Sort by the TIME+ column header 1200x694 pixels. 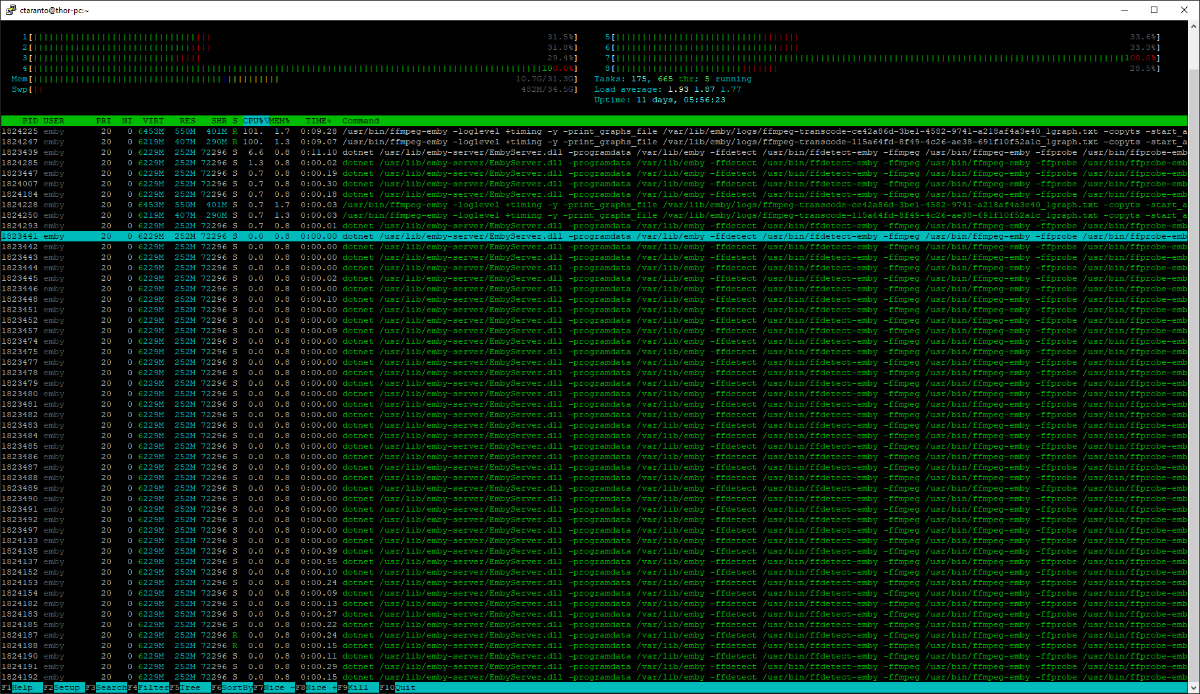(318, 120)
